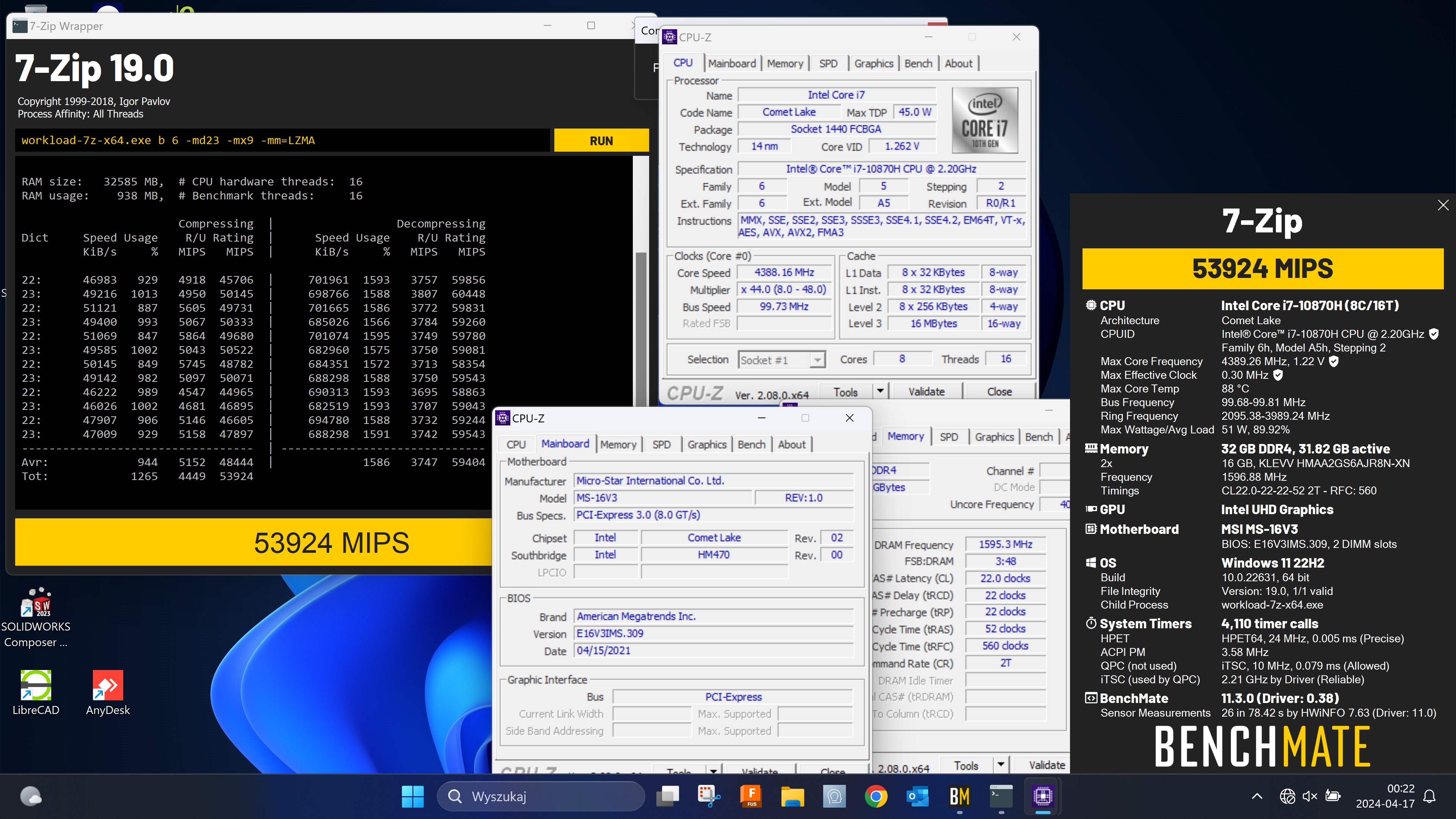Screen dimensions: 1456x819
Task: Click the OS Windows icon in BenchMate panel
Action: 1091,563
